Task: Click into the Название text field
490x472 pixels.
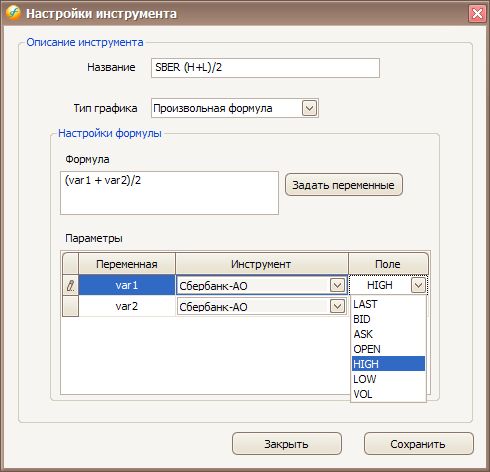Action: [x=265, y=68]
